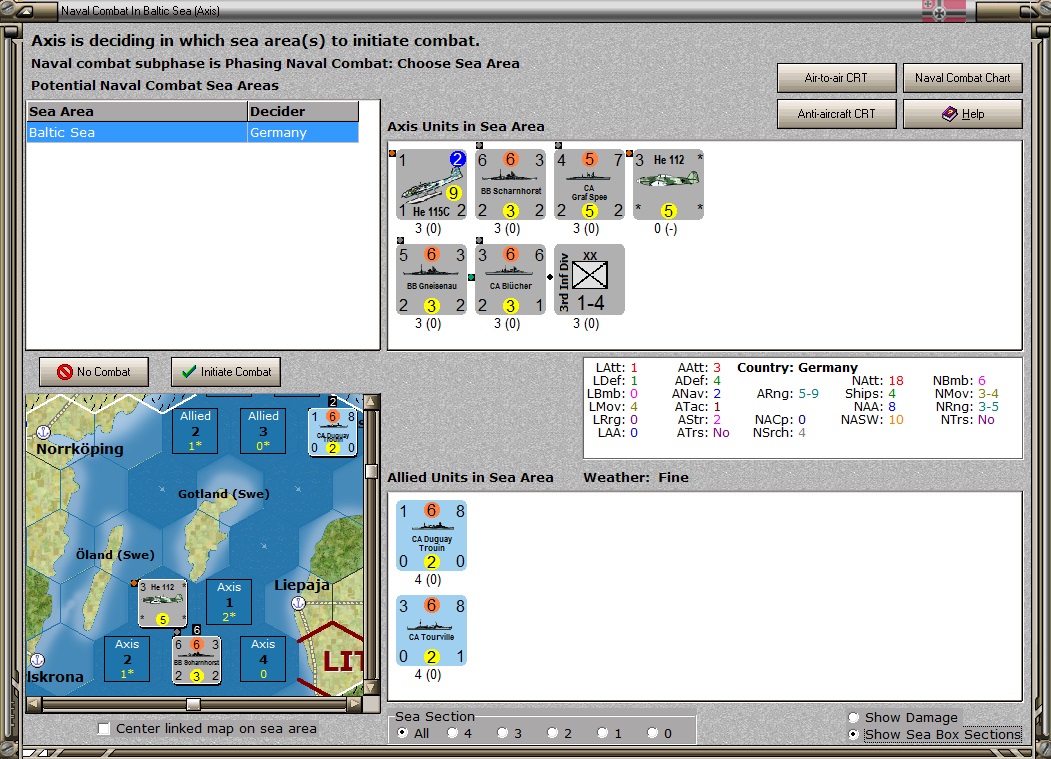
Task: Click the Allied 3 sea box section
Action: pos(263,430)
